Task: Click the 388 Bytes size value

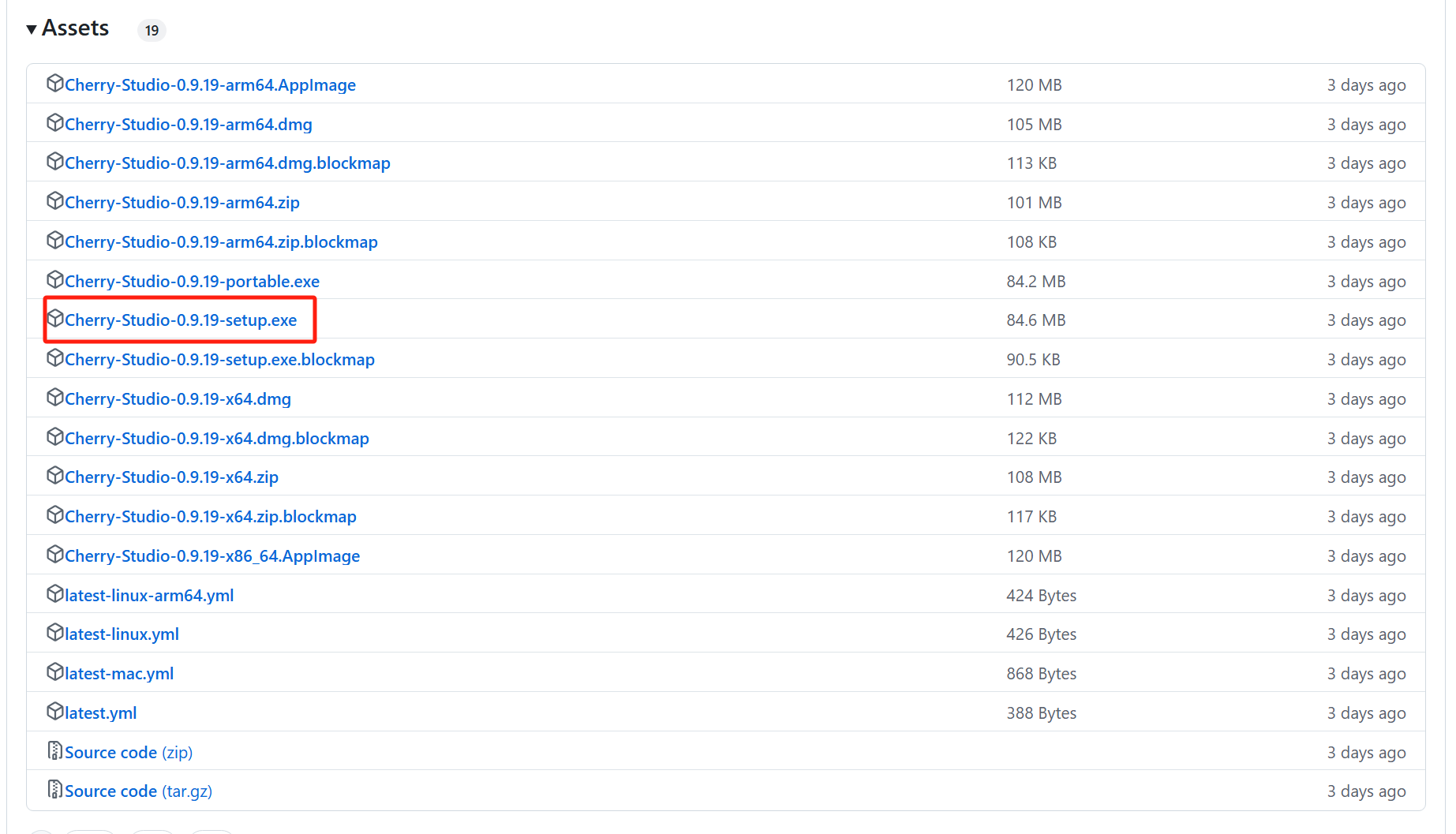Action: click(1041, 712)
